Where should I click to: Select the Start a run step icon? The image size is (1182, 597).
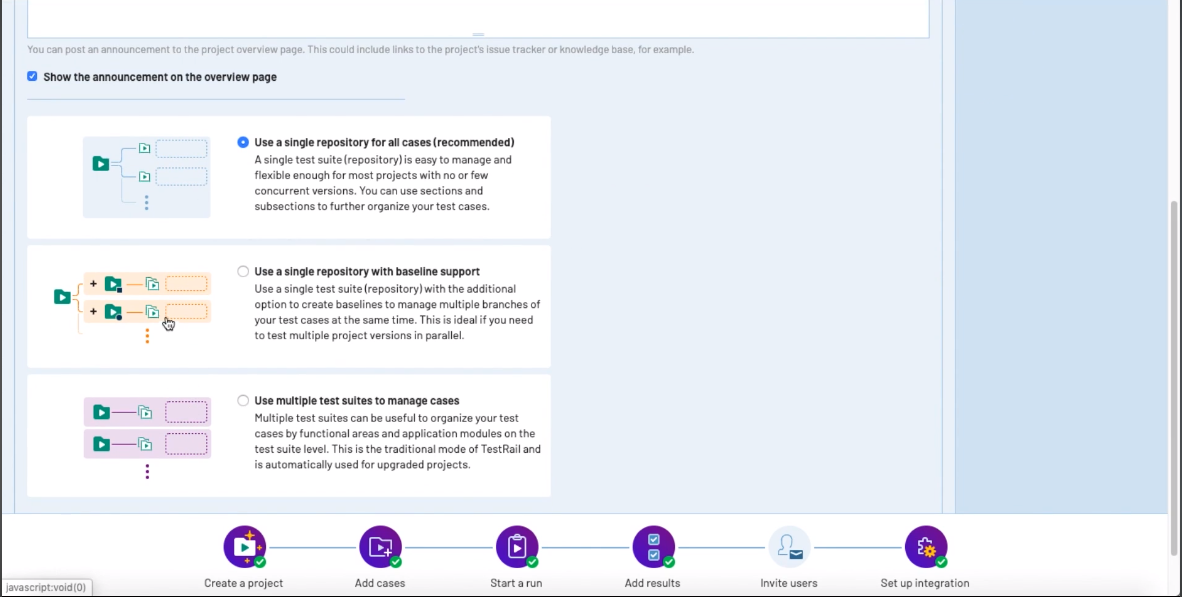pos(517,547)
